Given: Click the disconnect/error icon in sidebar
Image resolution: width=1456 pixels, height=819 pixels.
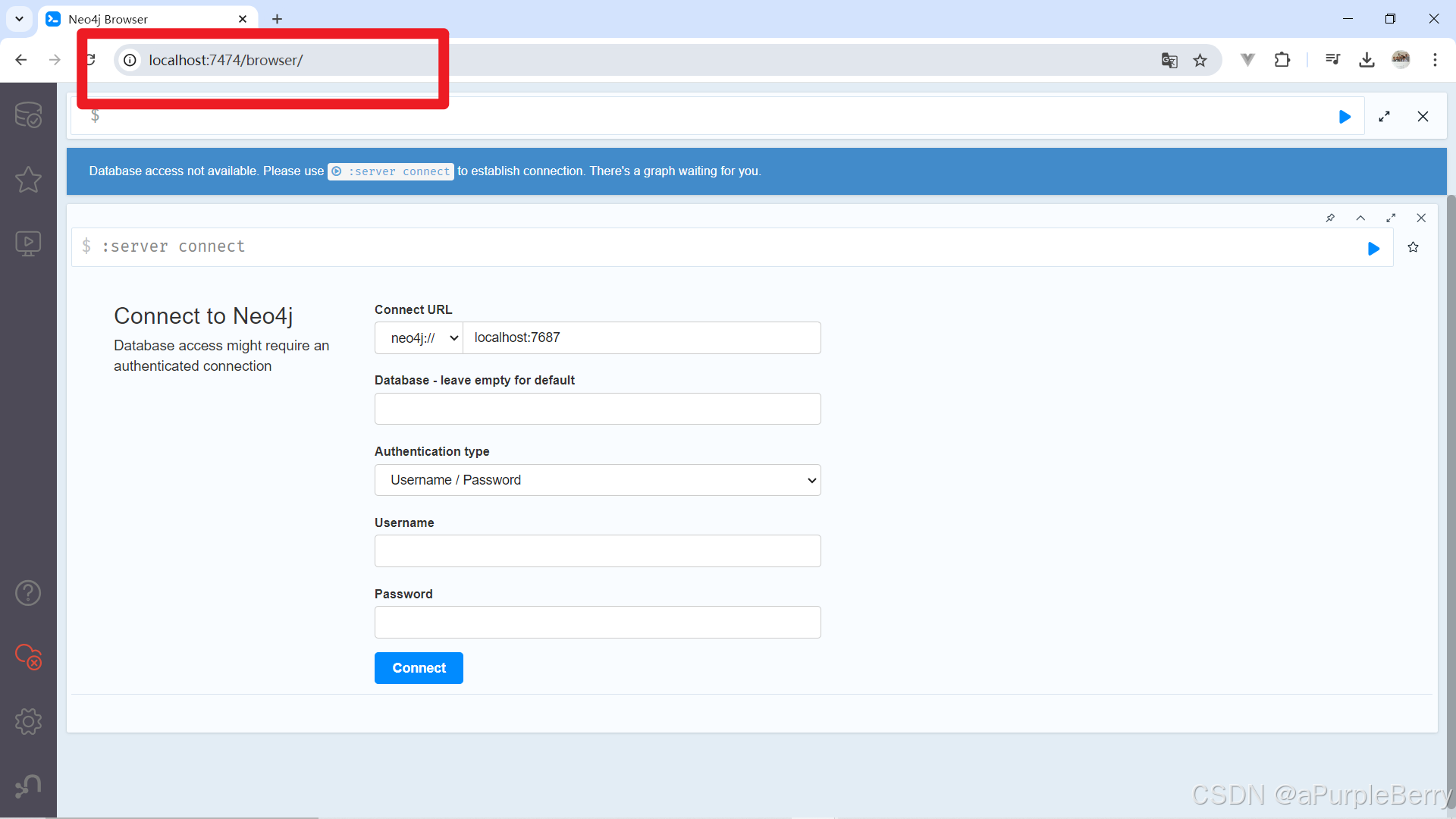Looking at the screenshot, I should click(28, 655).
